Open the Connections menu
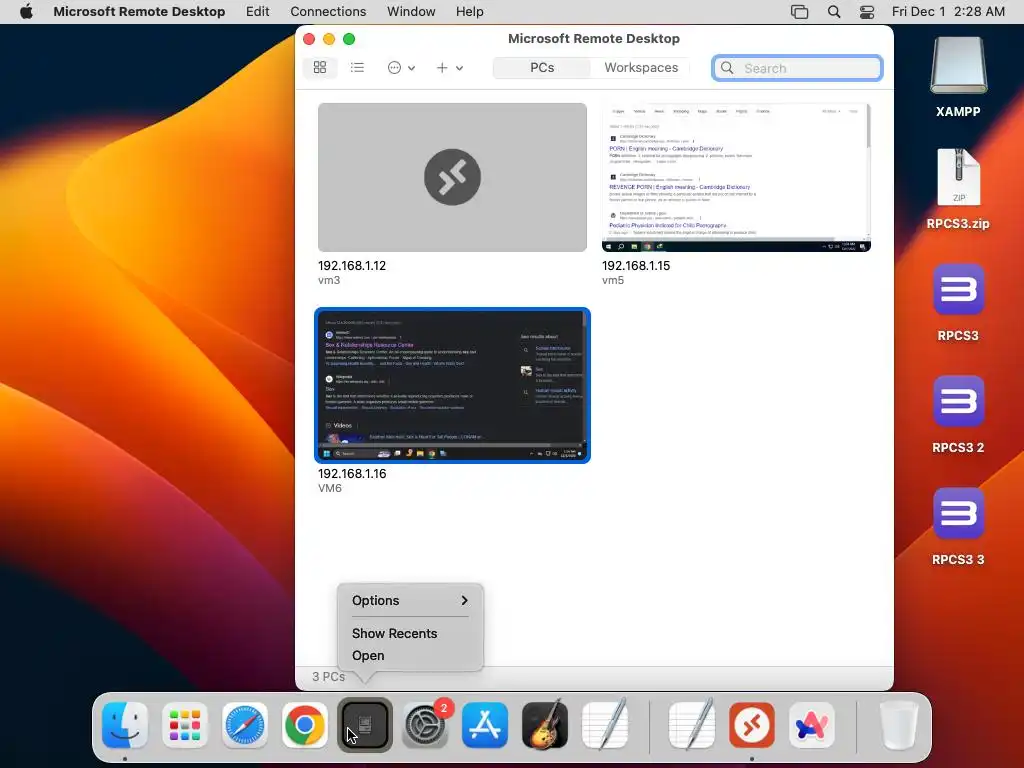This screenshot has width=1024, height=768. point(328,12)
